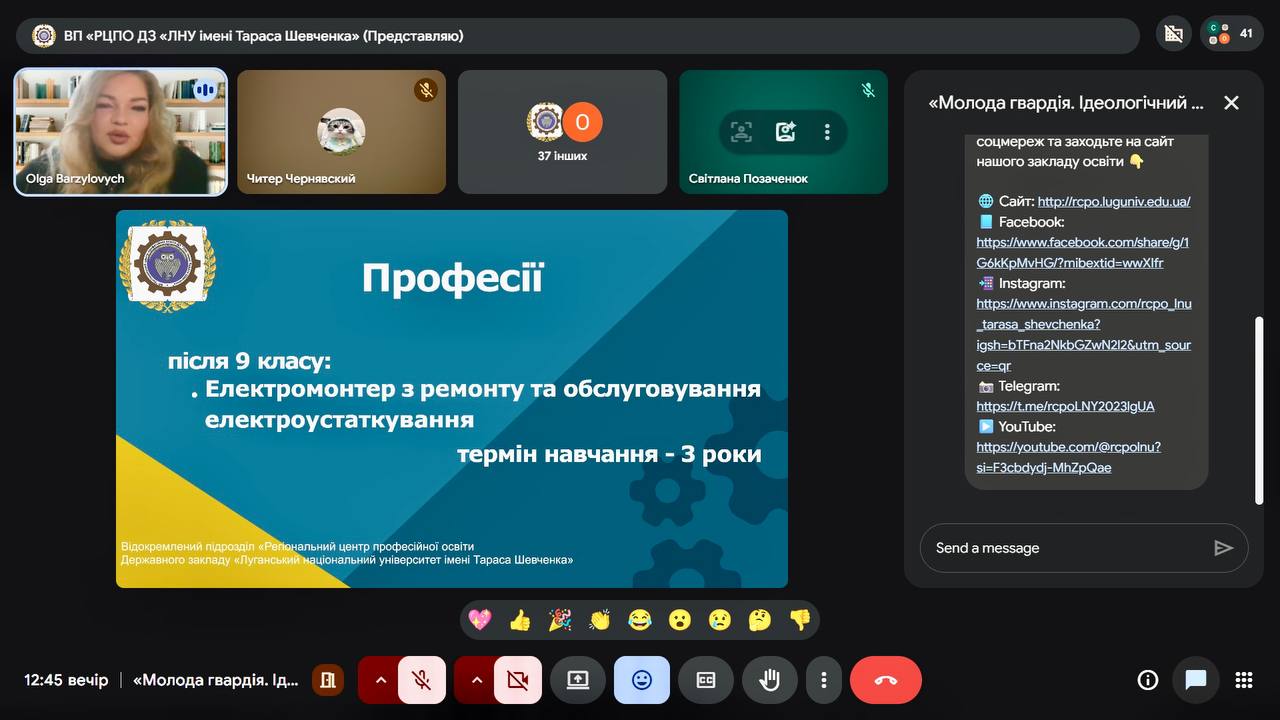
Task: Open more options on Світлана Позаченюк tile
Action: pyautogui.click(x=827, y=132)
